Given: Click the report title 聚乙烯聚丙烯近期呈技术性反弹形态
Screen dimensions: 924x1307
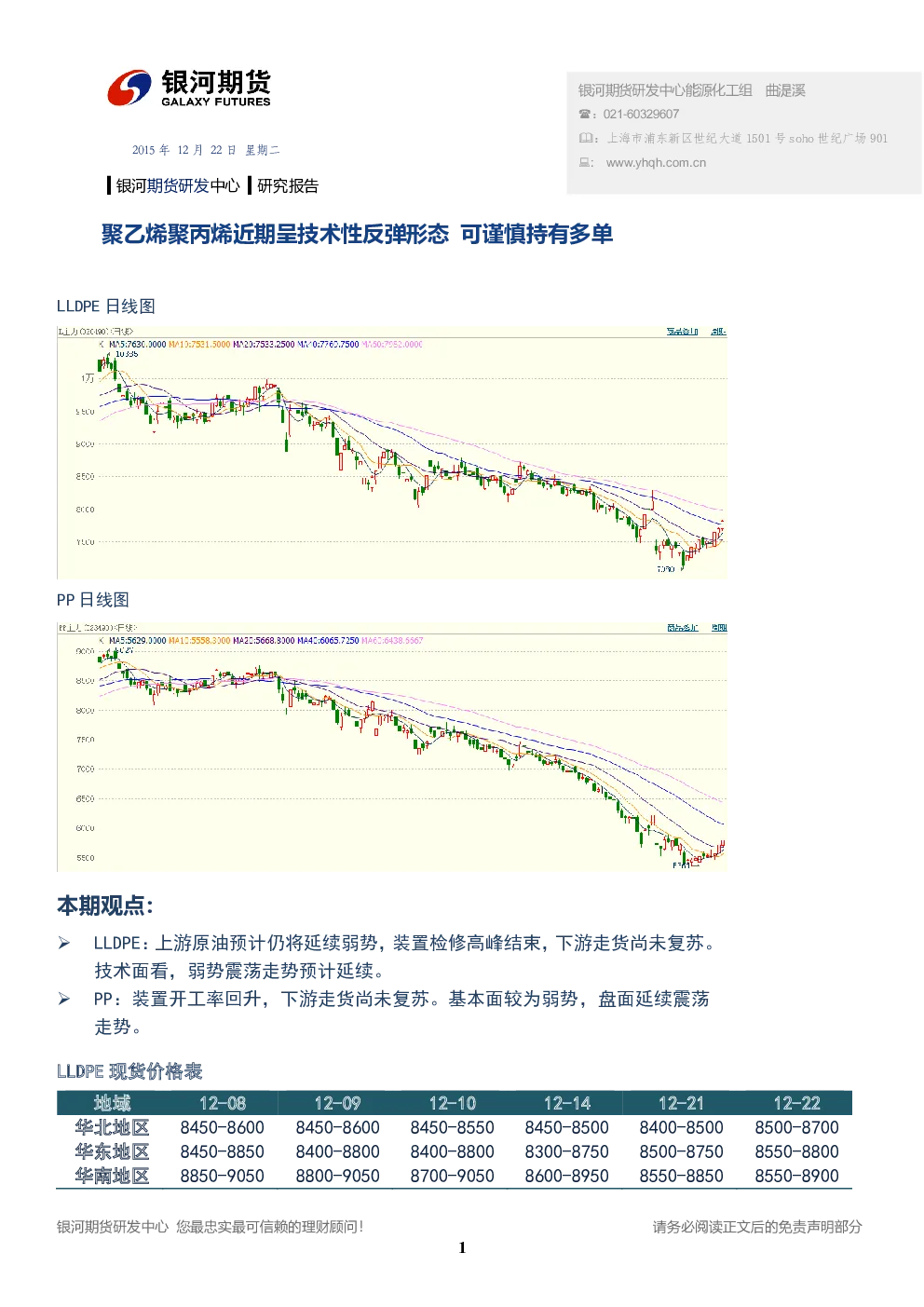Looking at the screenshot, I should pos(275,234).
